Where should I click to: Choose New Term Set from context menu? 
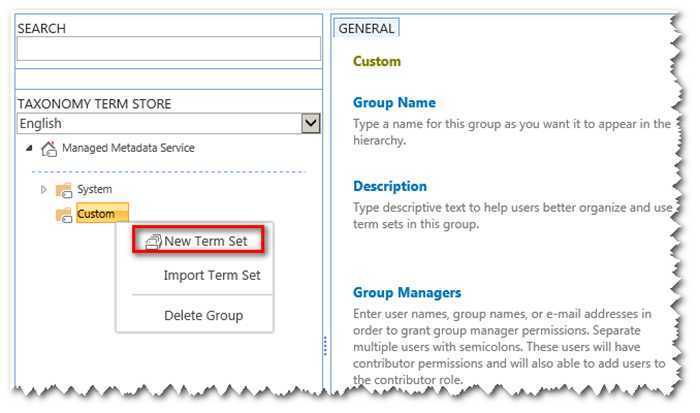click(198, 241)
